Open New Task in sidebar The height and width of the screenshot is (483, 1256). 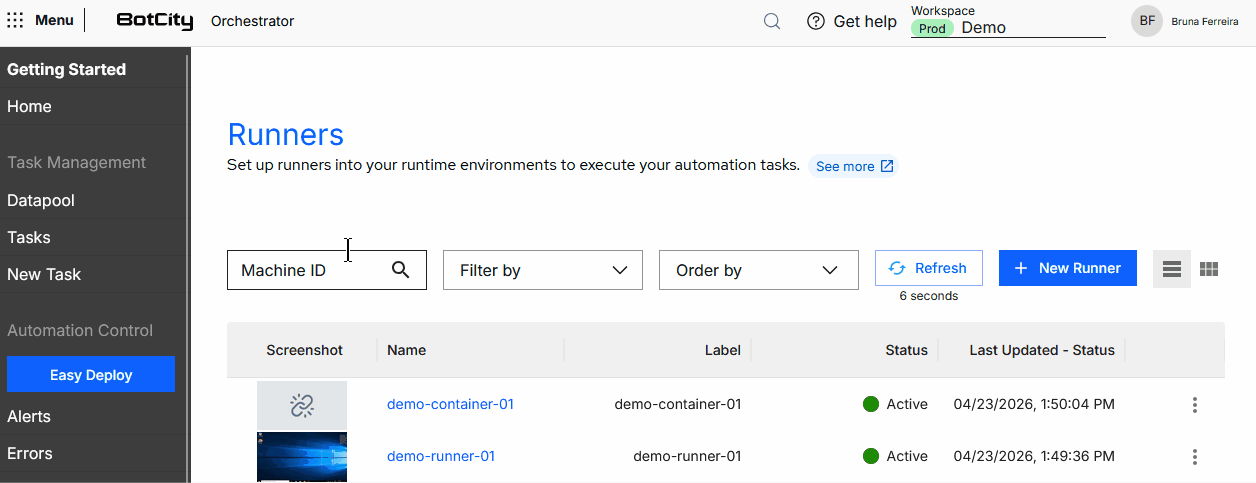point(44,275)
